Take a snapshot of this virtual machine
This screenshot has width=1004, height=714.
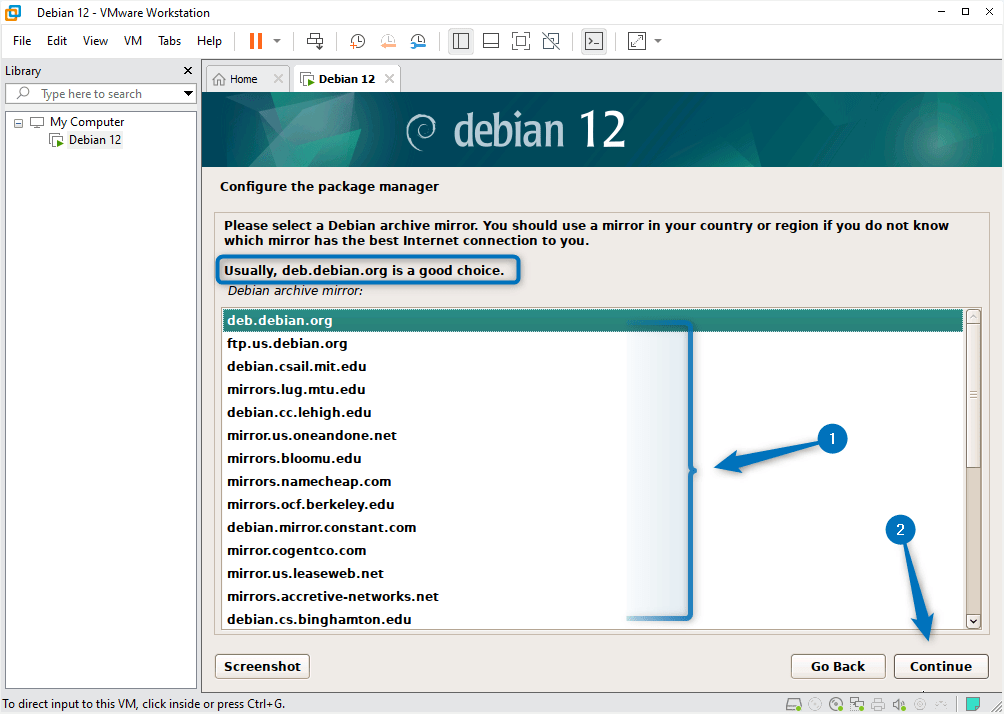[x=357, y=41]
